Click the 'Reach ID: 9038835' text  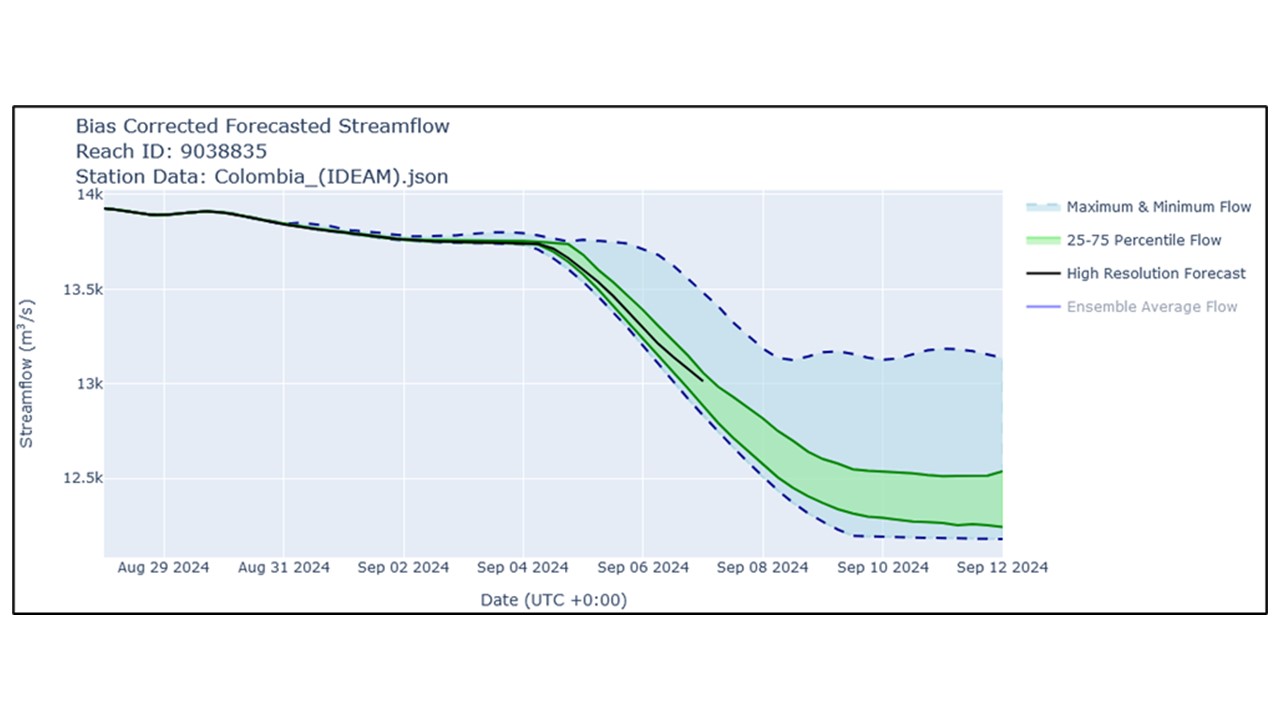tap(171, 151)
